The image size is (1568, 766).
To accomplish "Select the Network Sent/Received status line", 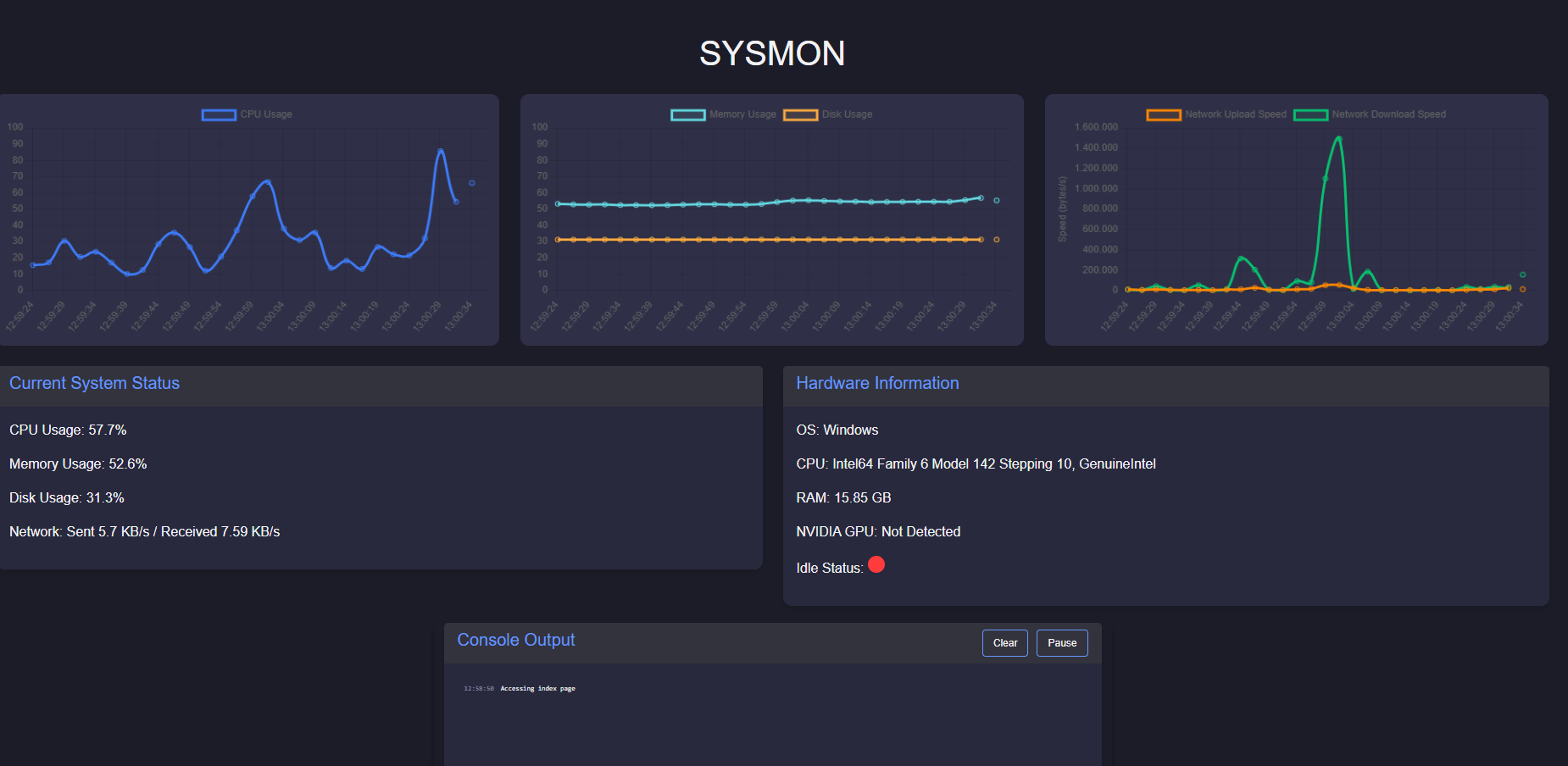I will (144, 531).
